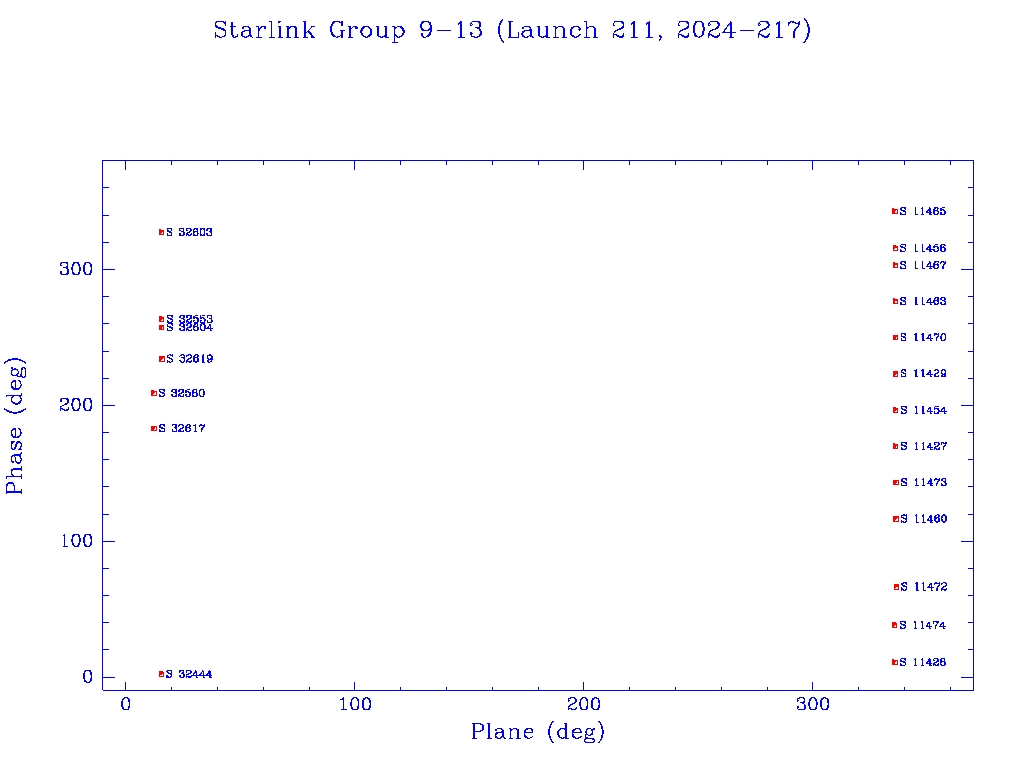Click the Plane (deg) x-axis label
Image resolution: width=1024 pixels, height=768 pixels.
(x=538, y=731)
